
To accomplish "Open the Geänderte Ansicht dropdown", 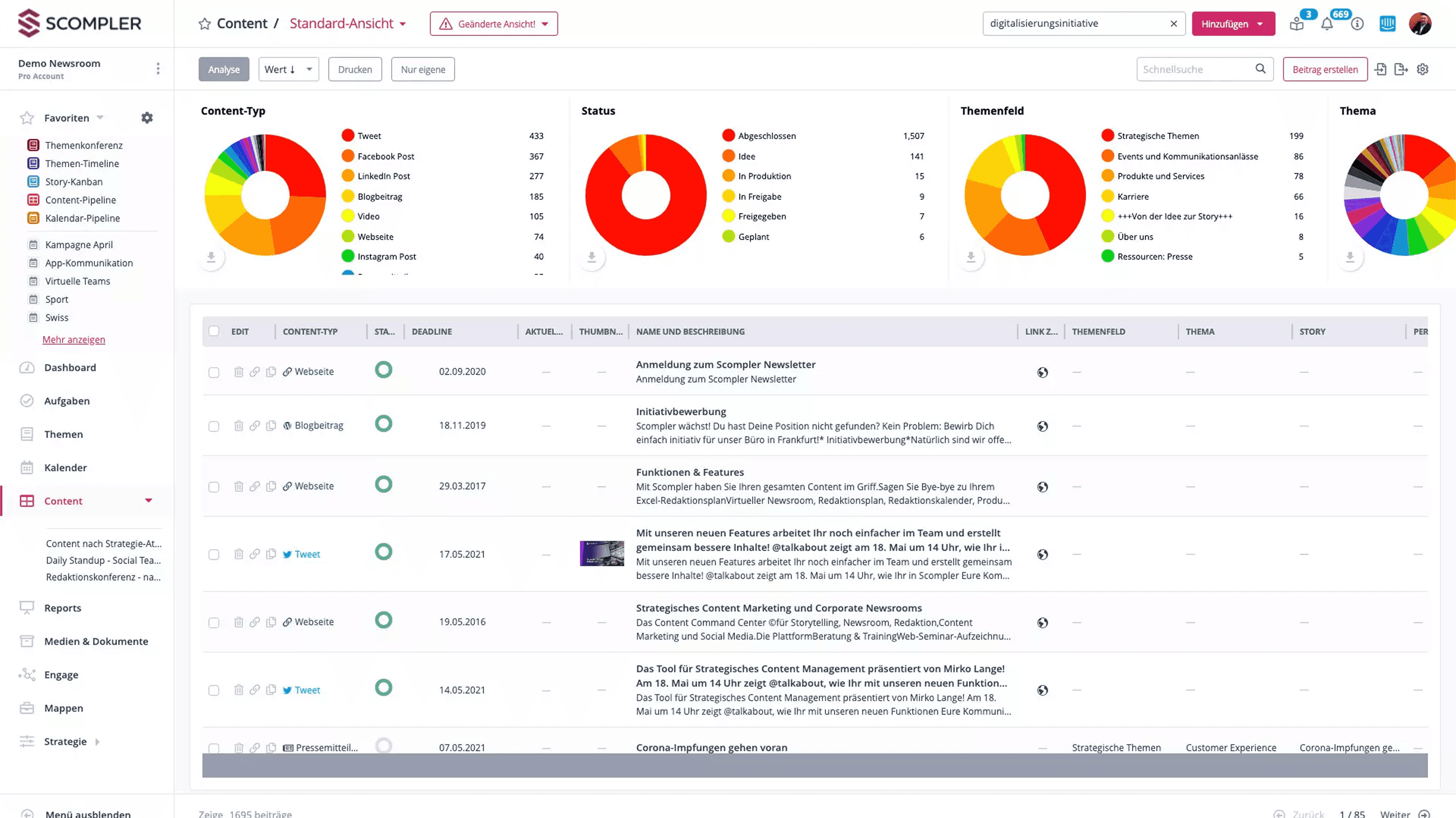I will coord(494,24).
